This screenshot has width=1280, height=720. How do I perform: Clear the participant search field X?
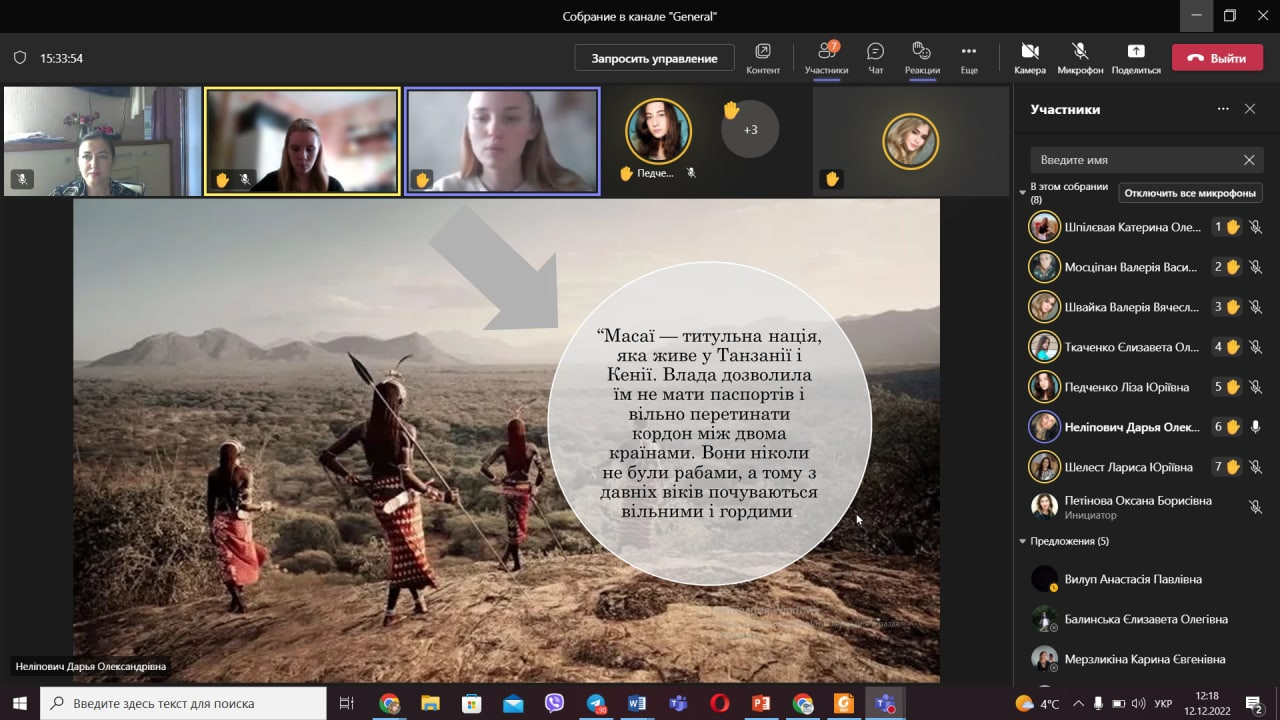[x=1249, y=160]
